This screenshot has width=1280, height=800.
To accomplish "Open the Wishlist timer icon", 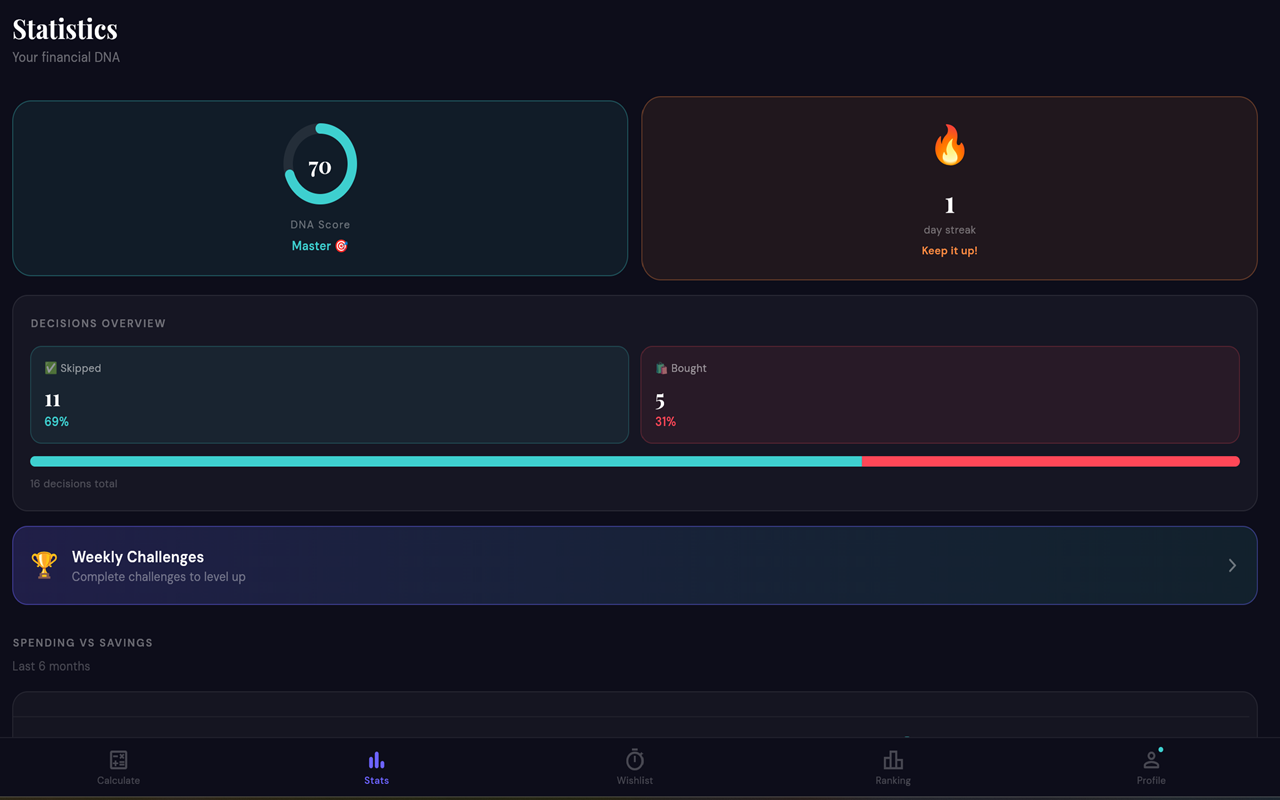I will tap(634, 759).
